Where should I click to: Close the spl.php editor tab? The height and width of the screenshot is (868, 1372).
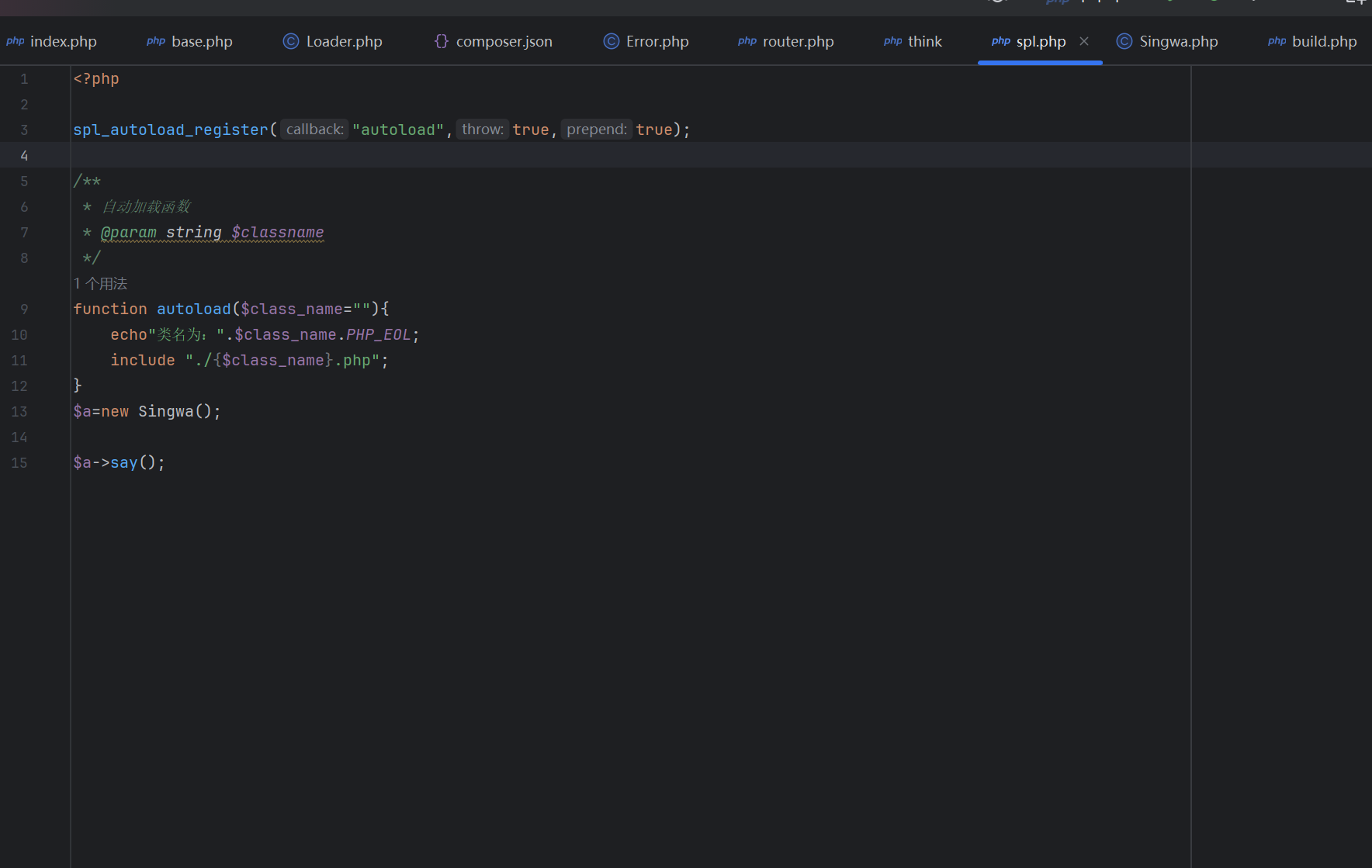click(x=1084, y=41)
